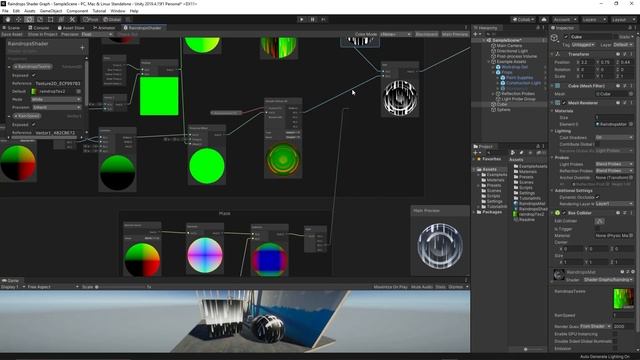The image size is (640, 360).
Task: Select the Scale tool in toolbar
Action: [40, 19]
